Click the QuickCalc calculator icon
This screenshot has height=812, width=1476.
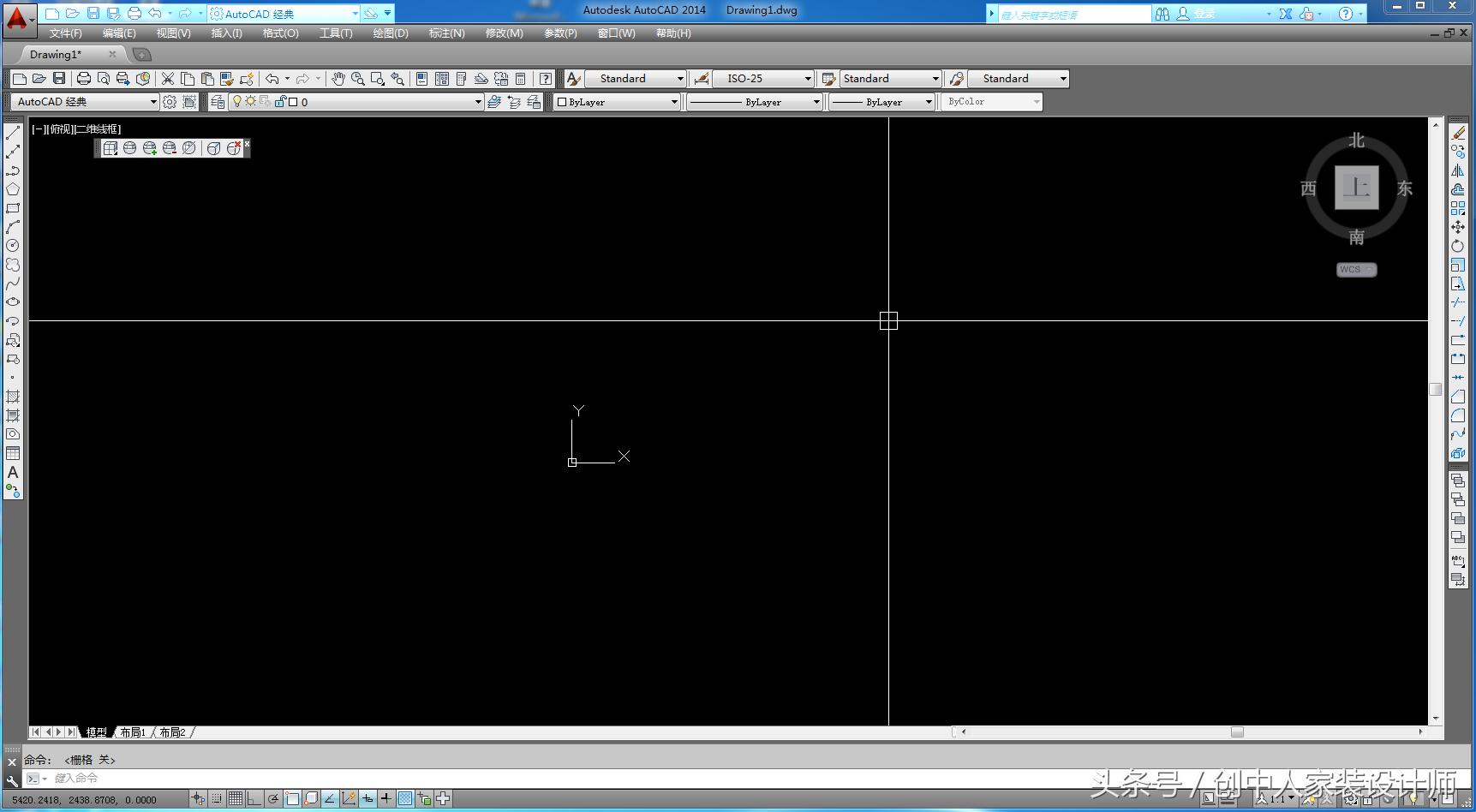pos(520,79)
